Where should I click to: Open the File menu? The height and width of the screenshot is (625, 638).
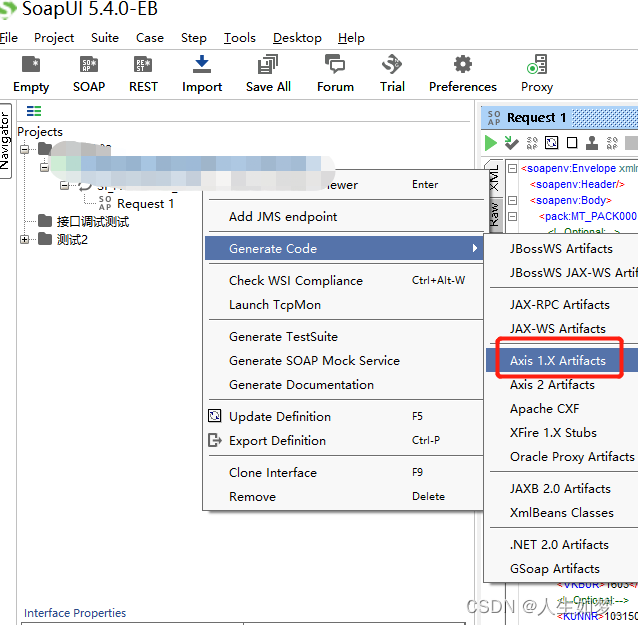[9, 38]
